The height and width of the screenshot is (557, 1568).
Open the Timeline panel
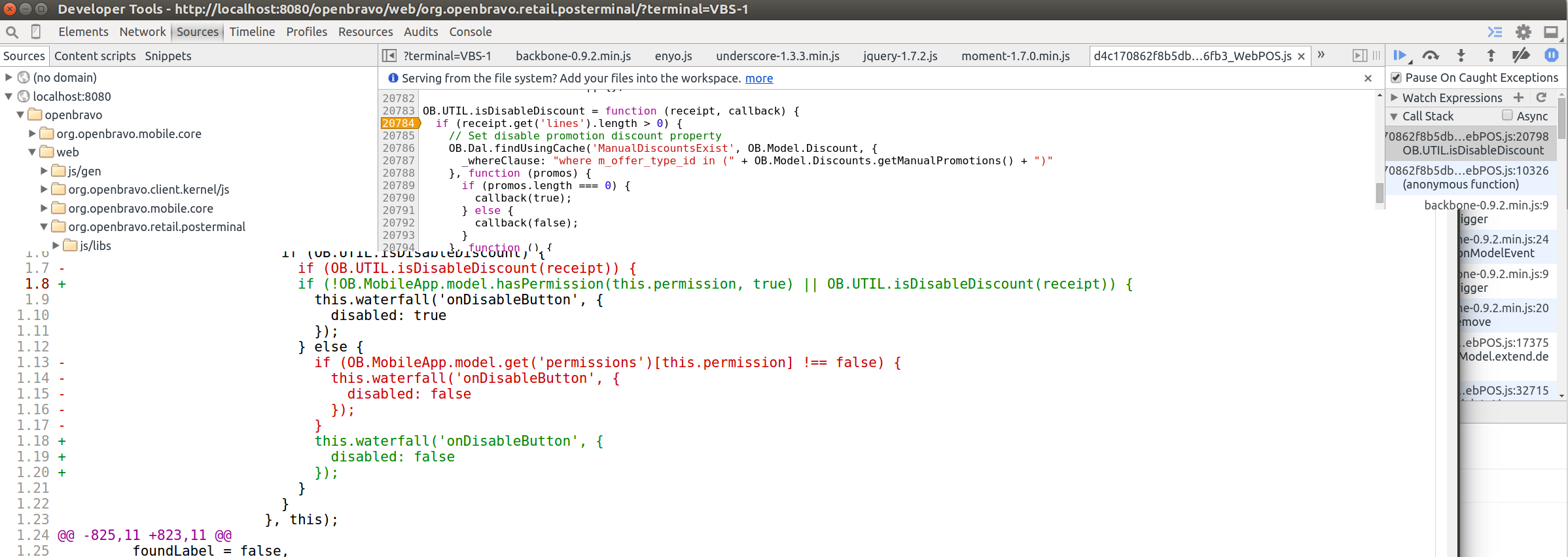click(x=252, y=31)
